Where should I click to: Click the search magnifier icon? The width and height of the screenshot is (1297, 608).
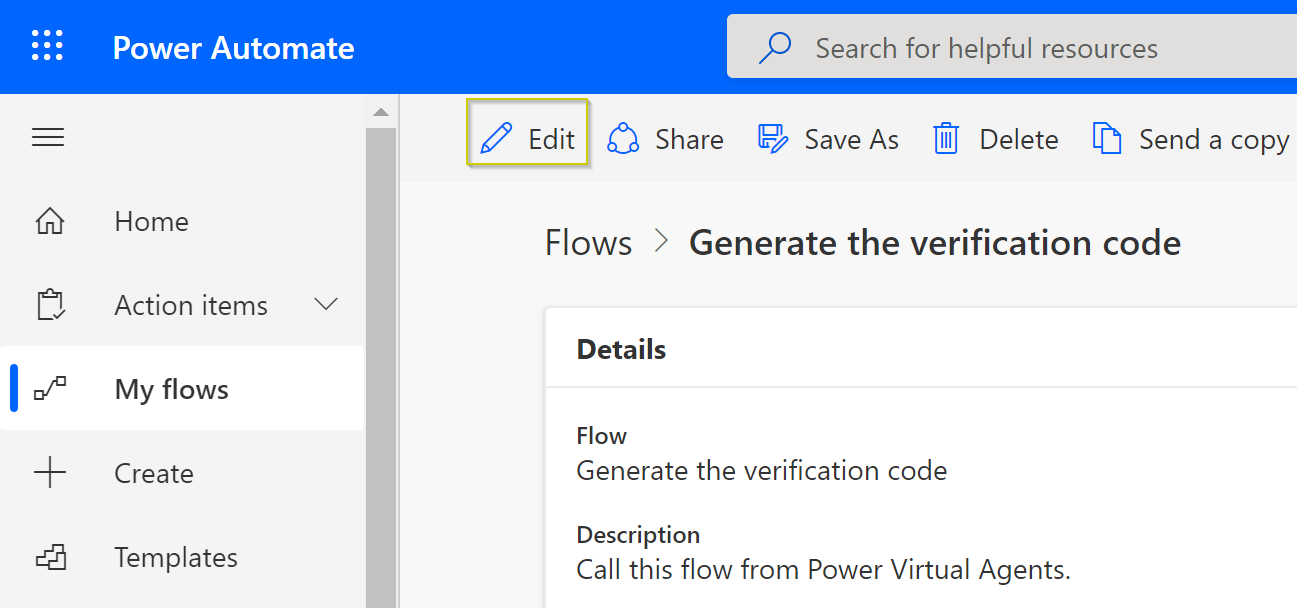(775, 47)
